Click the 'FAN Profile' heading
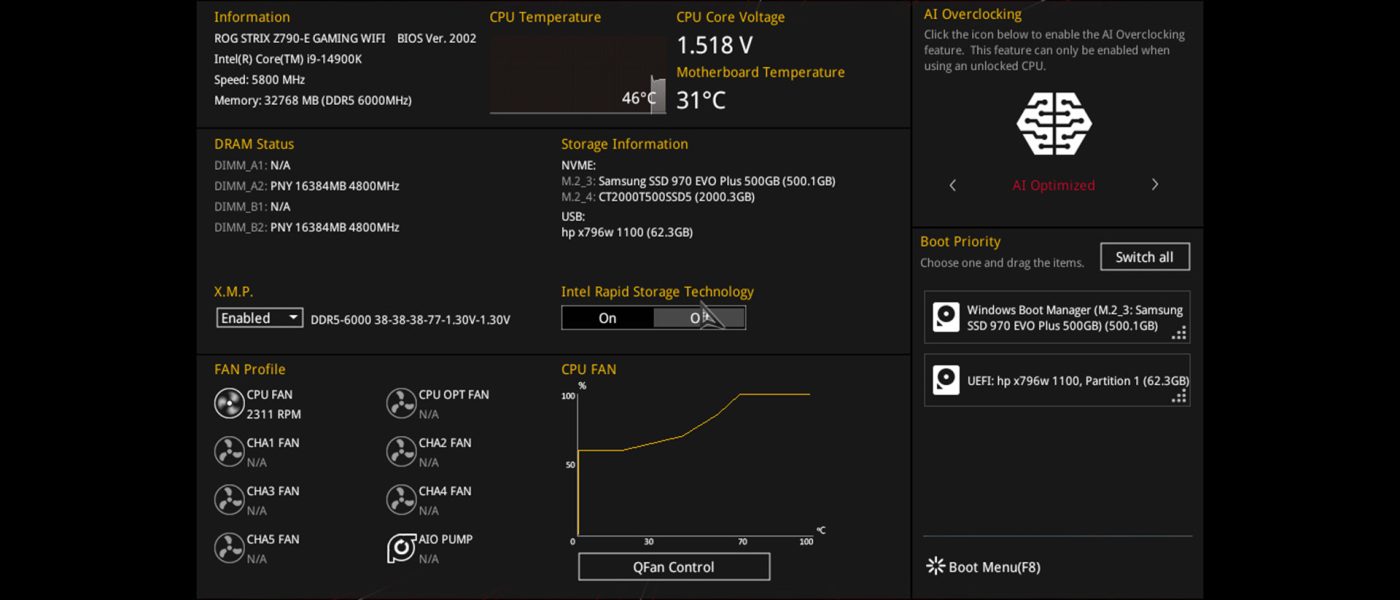Screen dimensions: 1400x600 click(x=250, y=369)
